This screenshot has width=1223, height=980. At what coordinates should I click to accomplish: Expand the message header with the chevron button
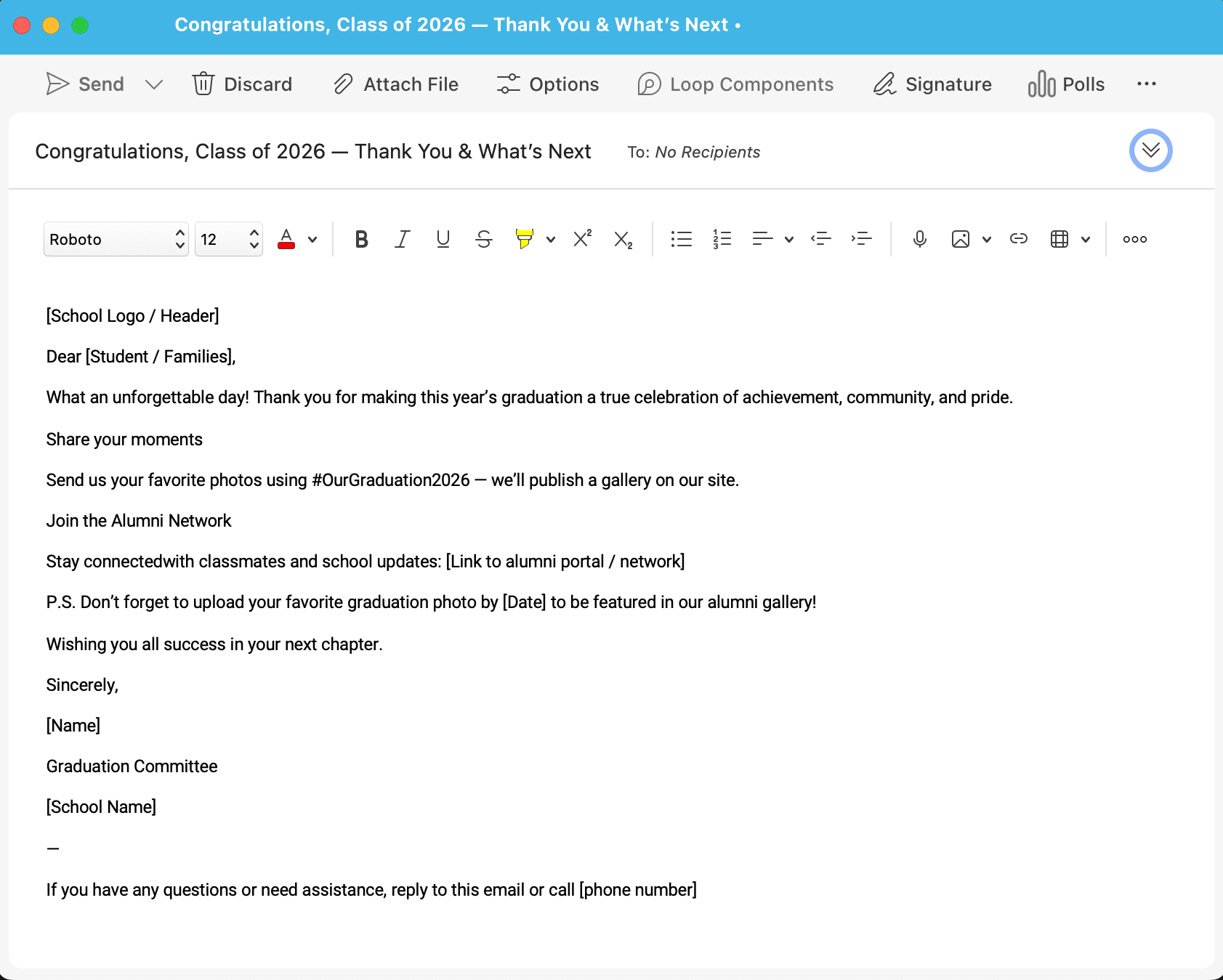click(x=1151, y=150)
